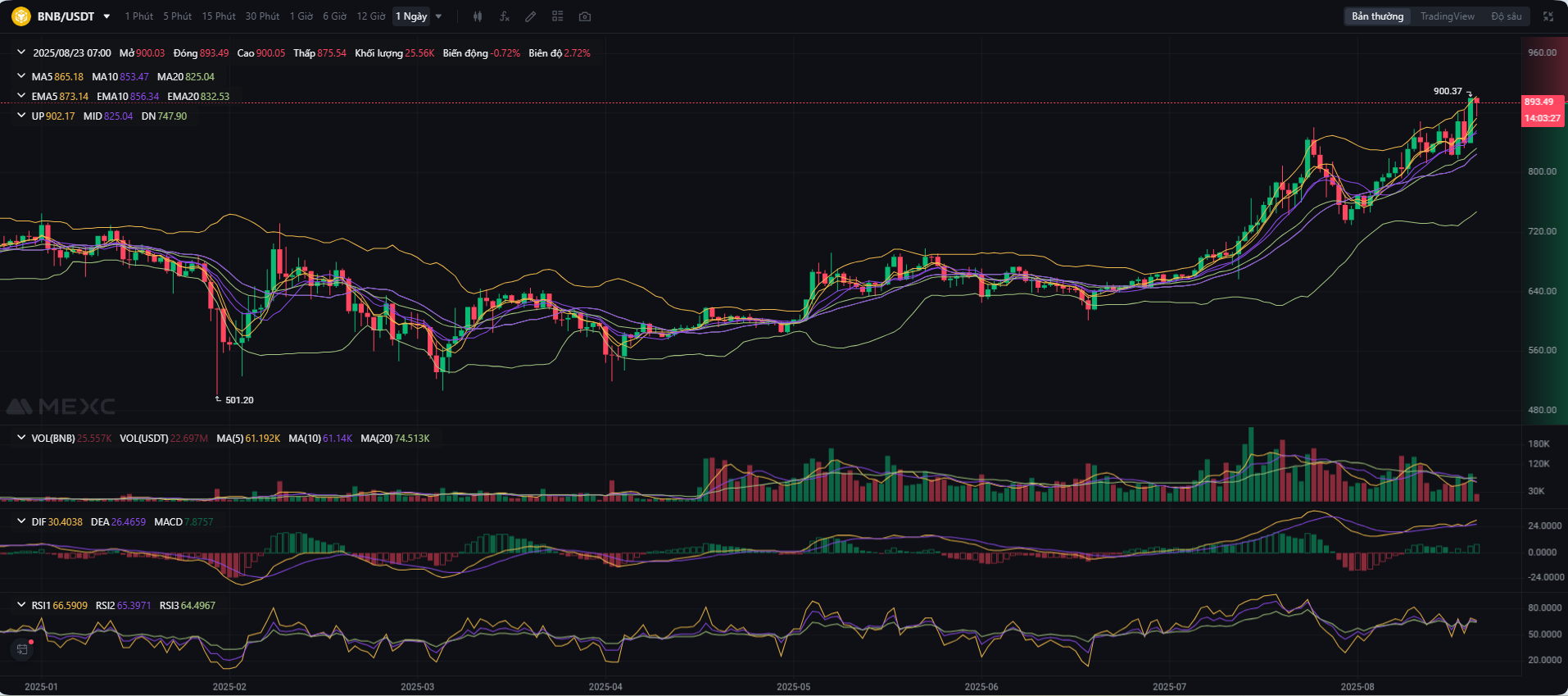Screen dimensions: 1568x696
Task: Select the 5 Phút timeframe
Action: click(x=177, y=16)
